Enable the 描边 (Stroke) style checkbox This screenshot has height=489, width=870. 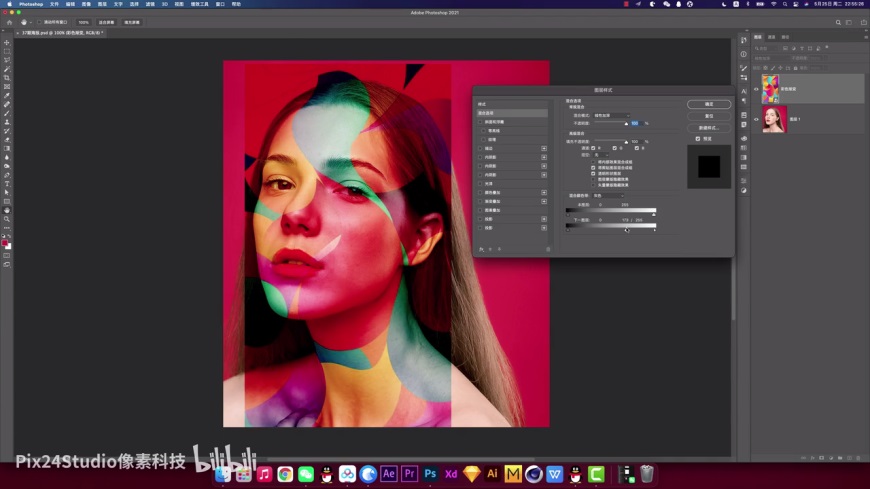click(480, 148)
